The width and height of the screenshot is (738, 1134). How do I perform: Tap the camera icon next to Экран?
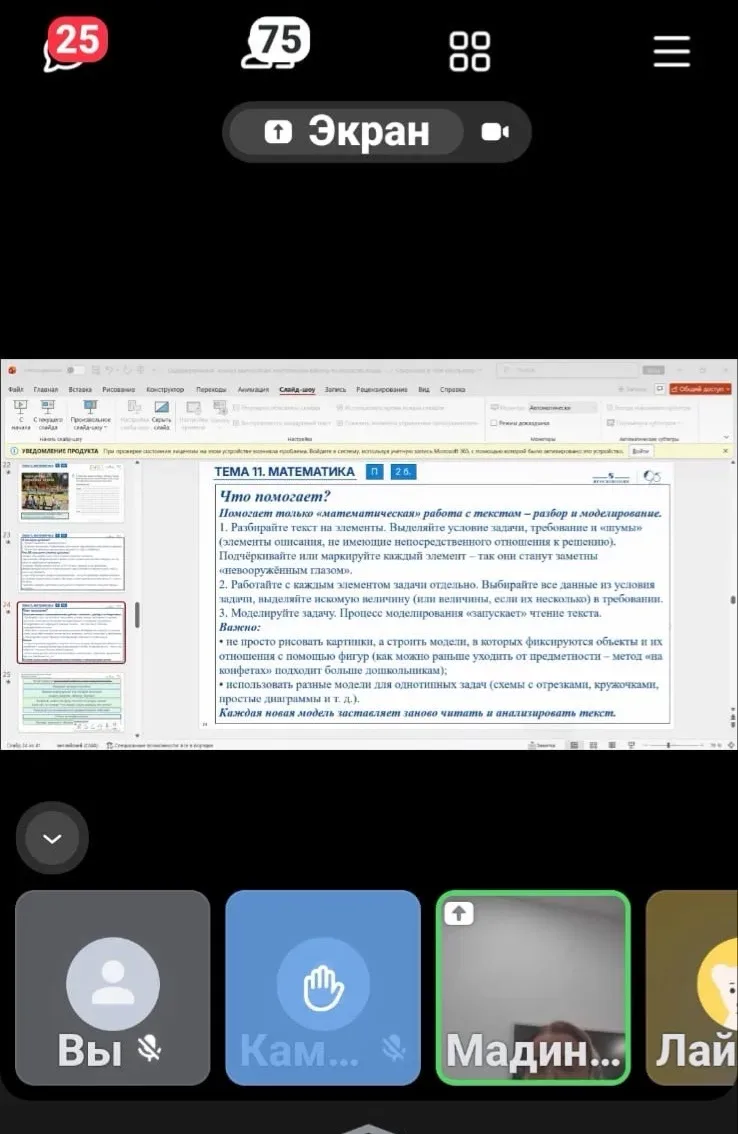[494, 132]
